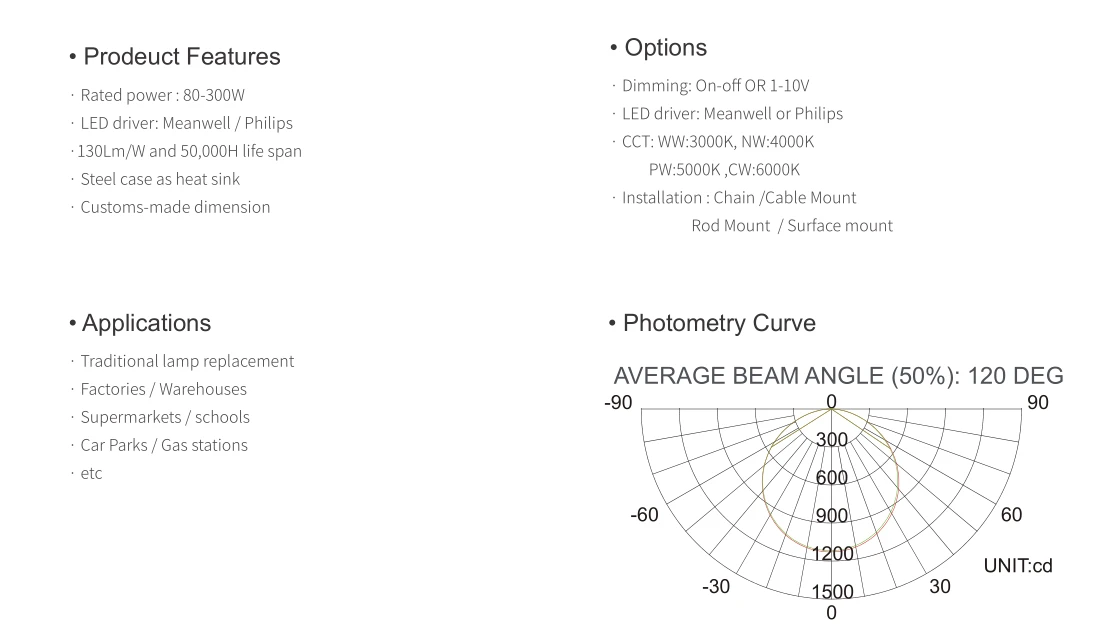The width and height of the screenshot is (1104, 635).
Task: Click the 1200 label on polar chart
Action: click(x=832, y=554)
